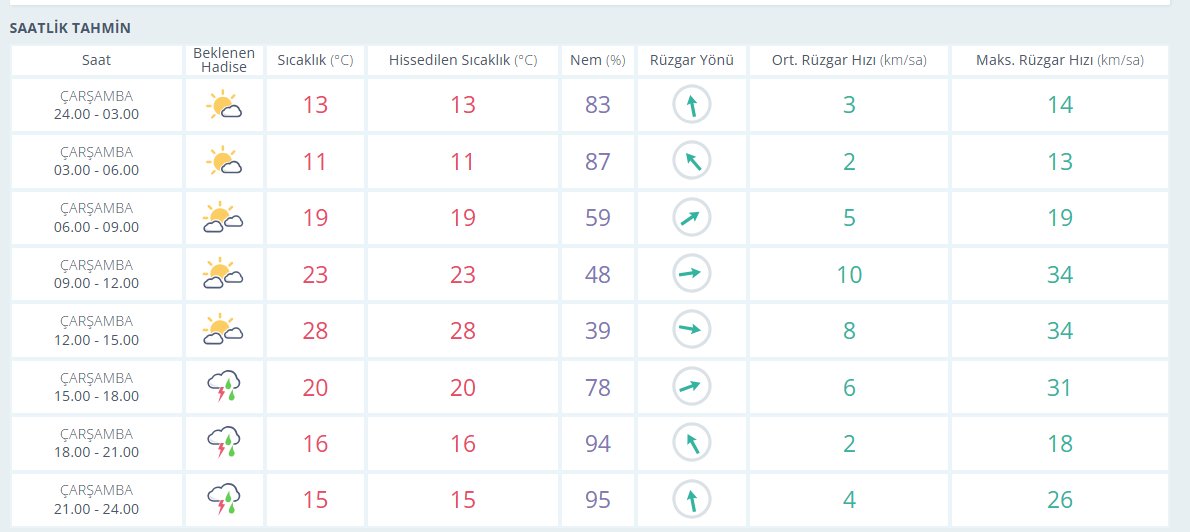Click the Hissedilen Sıcaklık column header
1190x532 pixels.
click(463, 60)
